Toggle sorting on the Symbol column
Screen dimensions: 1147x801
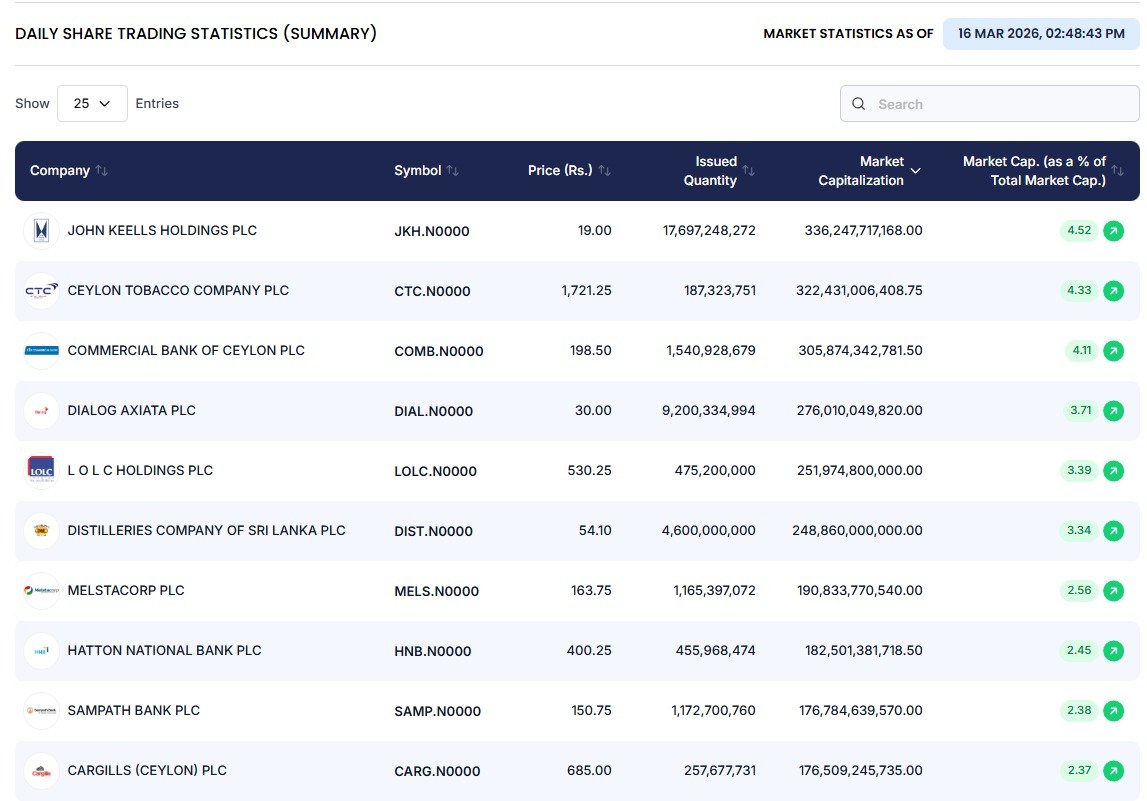click(x=452, y=170)
